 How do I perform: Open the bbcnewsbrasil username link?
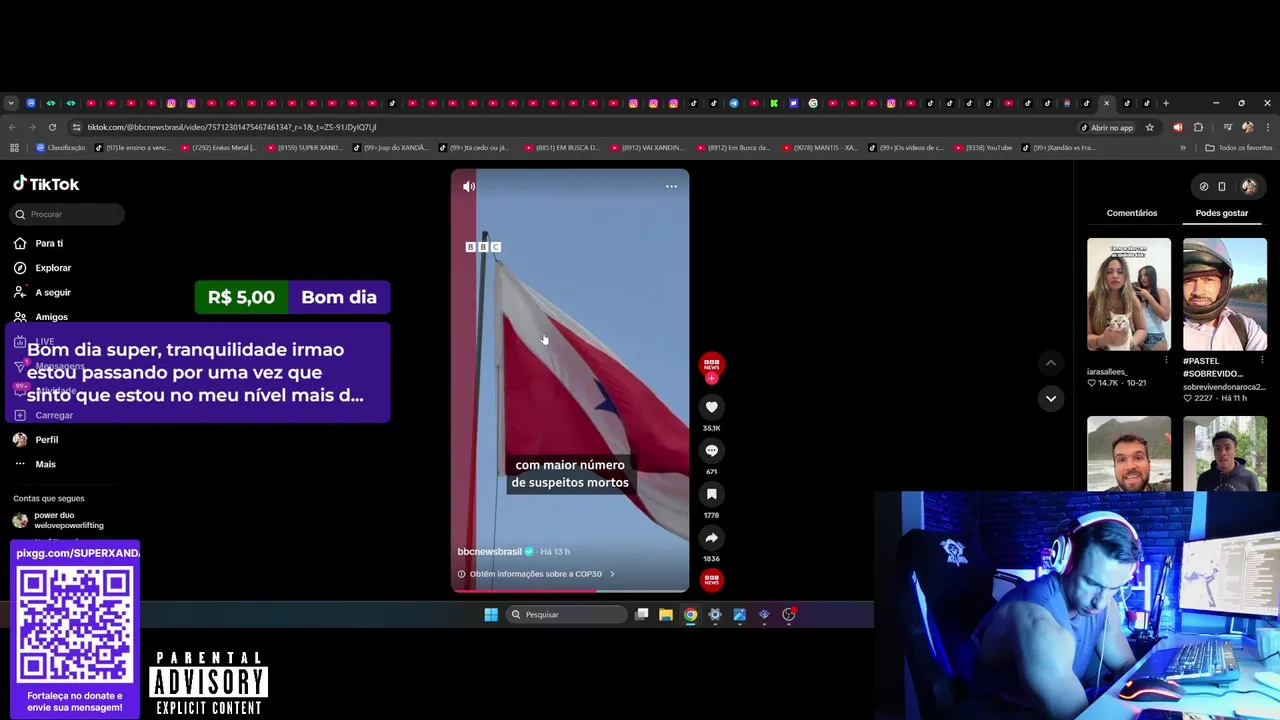click(x=489, y=552)
